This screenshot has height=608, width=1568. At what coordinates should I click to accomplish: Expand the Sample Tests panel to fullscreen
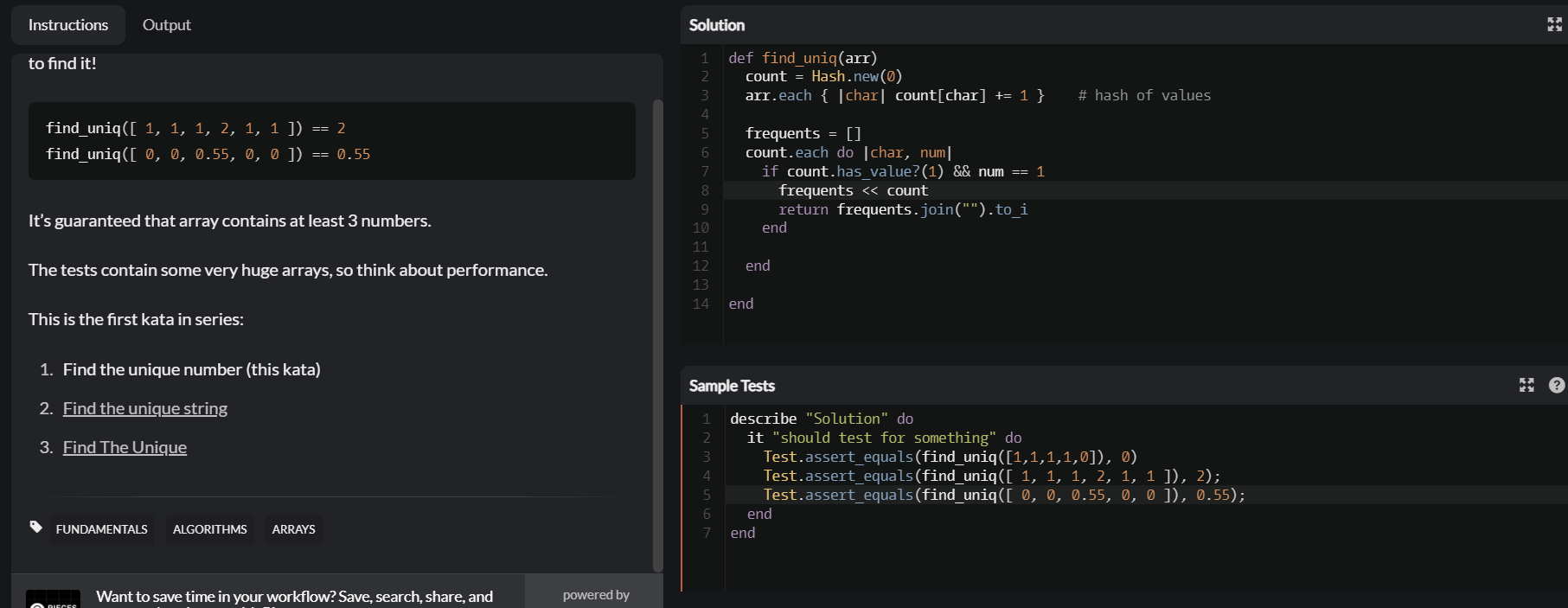pos(1526,385)
